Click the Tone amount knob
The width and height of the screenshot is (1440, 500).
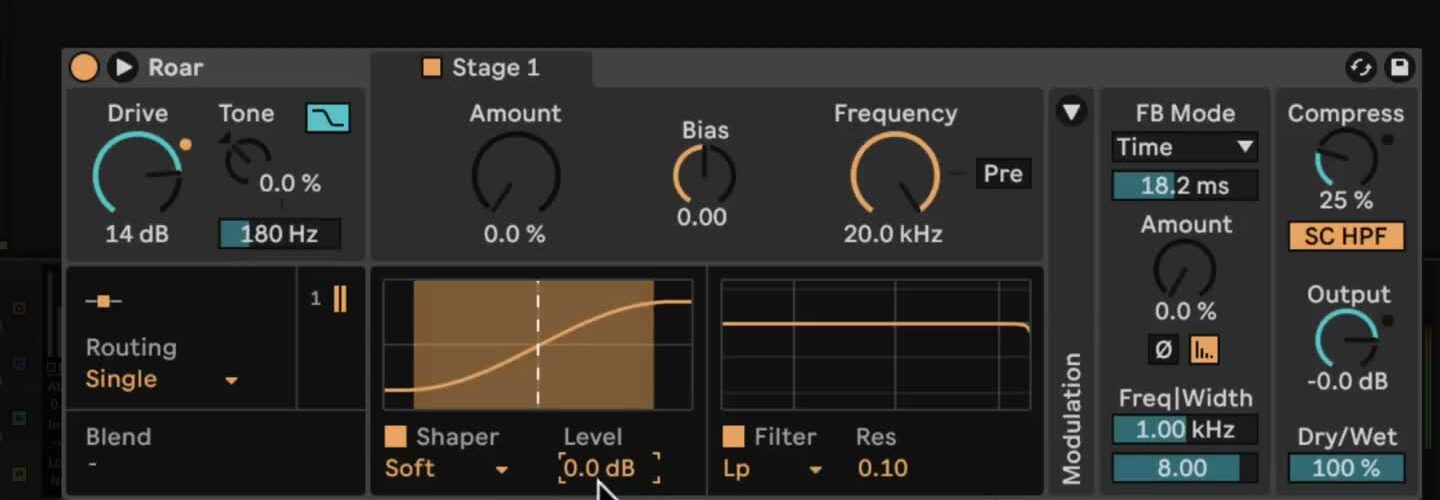247,158
